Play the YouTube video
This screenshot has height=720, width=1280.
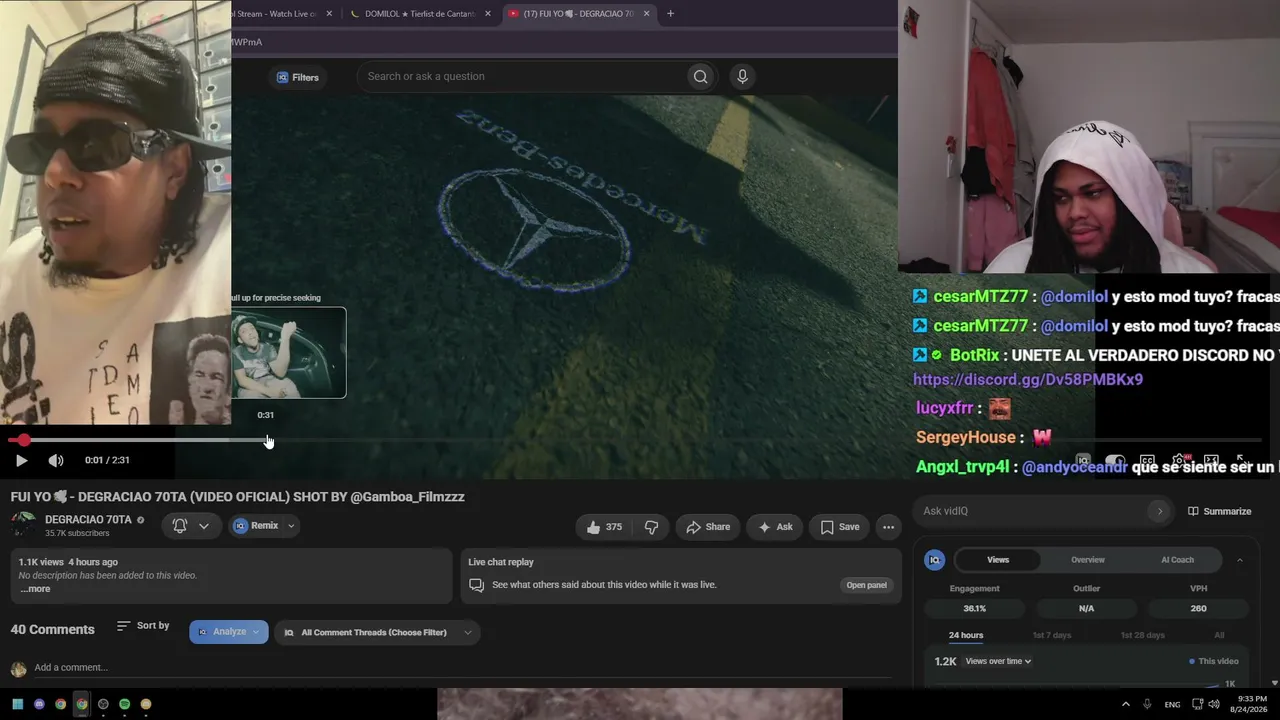pyautogui.click(x=21, y=460)
